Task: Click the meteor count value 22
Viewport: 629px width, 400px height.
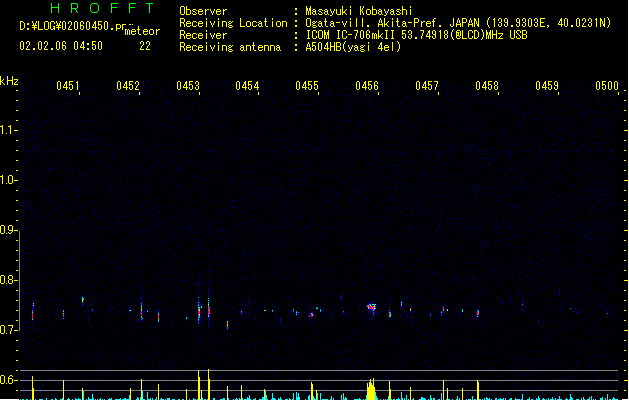Action: (x=145, y=46)
